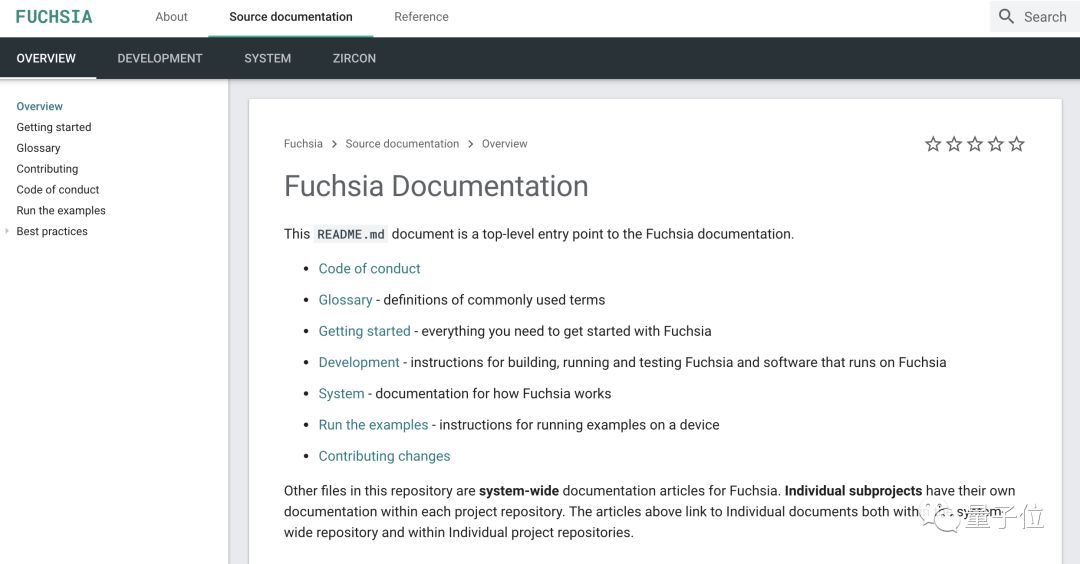Follow the Contributing changes link

(x=384, y=456)
